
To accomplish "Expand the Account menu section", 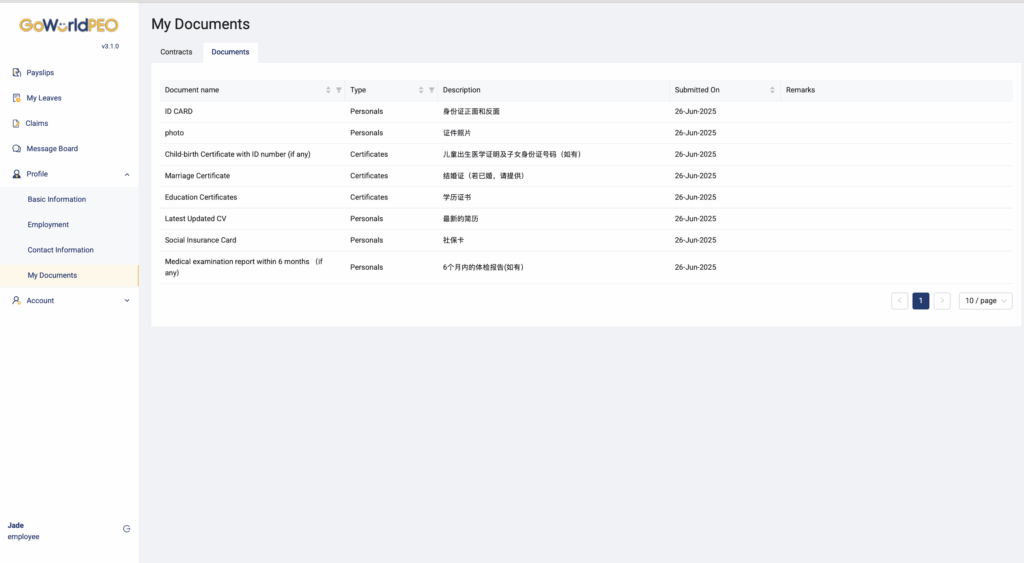I will (x=126, y=300).
